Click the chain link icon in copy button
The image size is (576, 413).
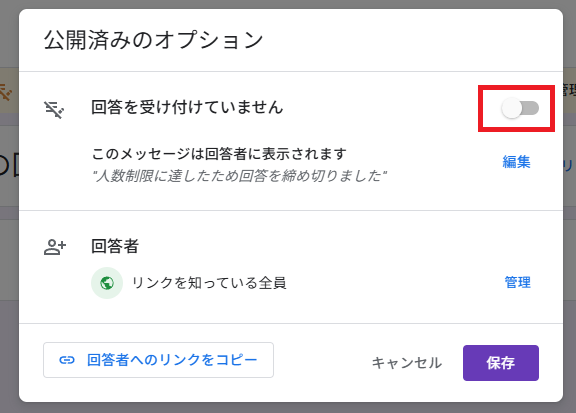tap(67, 360)
